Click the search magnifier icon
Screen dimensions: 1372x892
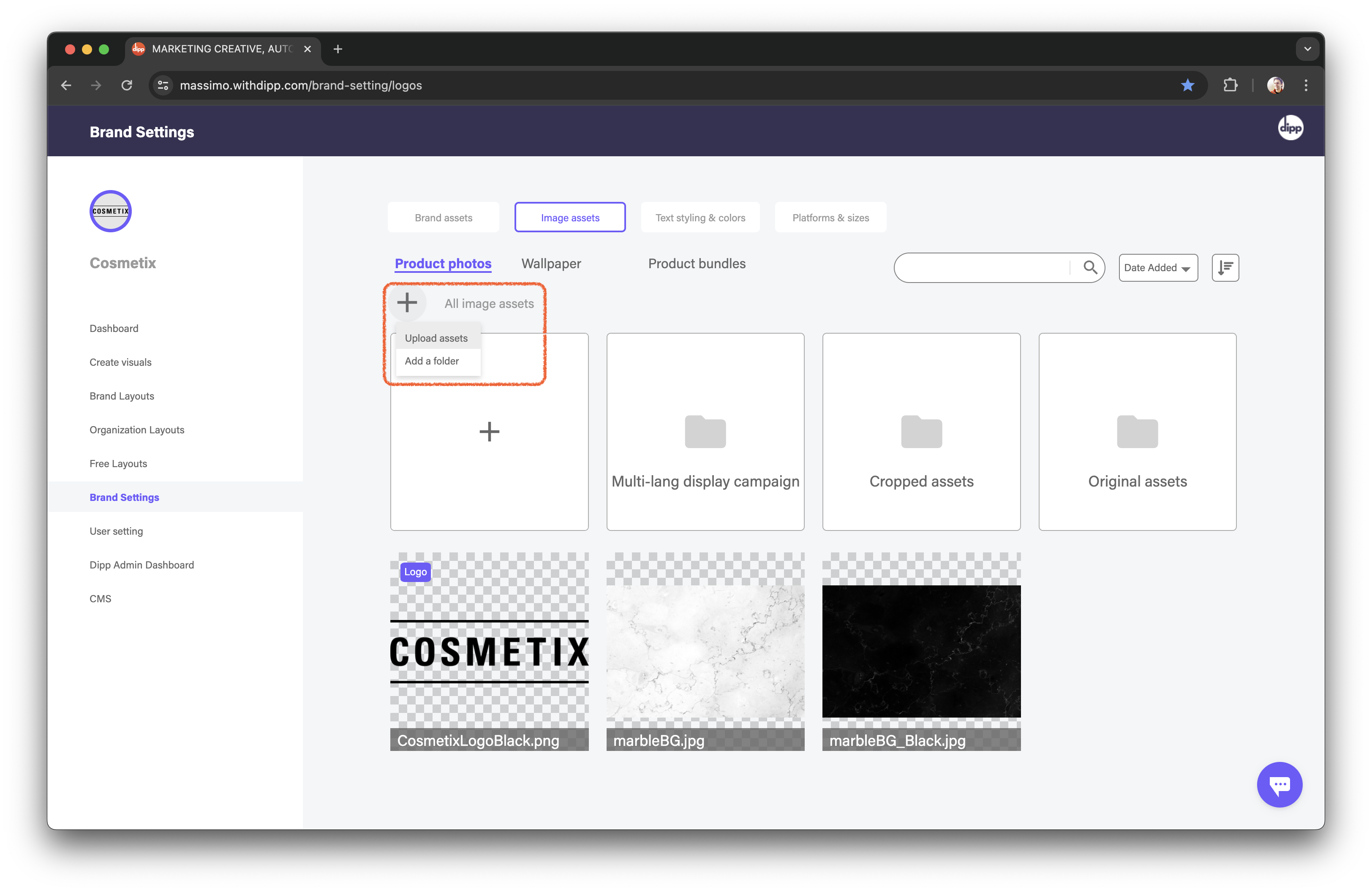(x=1089, y=267)
